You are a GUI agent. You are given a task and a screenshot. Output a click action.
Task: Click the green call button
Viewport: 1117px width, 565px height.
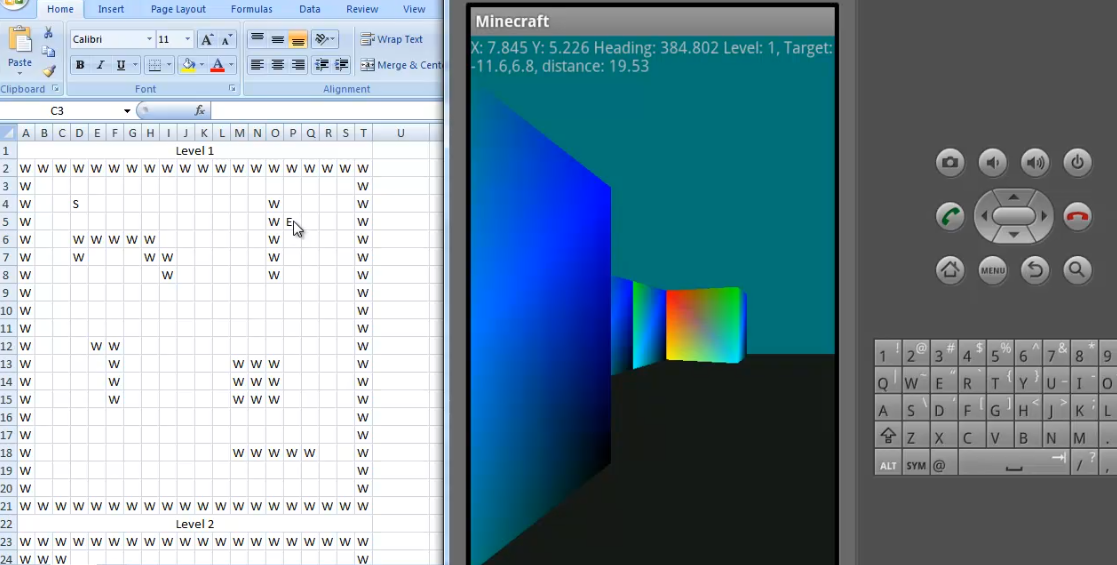[950, 216]
